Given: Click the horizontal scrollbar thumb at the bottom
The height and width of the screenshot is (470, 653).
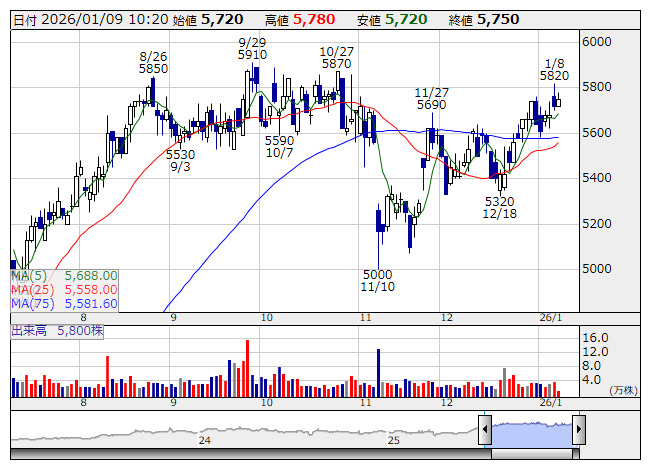Looking at the screenshot, I should [x=532, y=454].
